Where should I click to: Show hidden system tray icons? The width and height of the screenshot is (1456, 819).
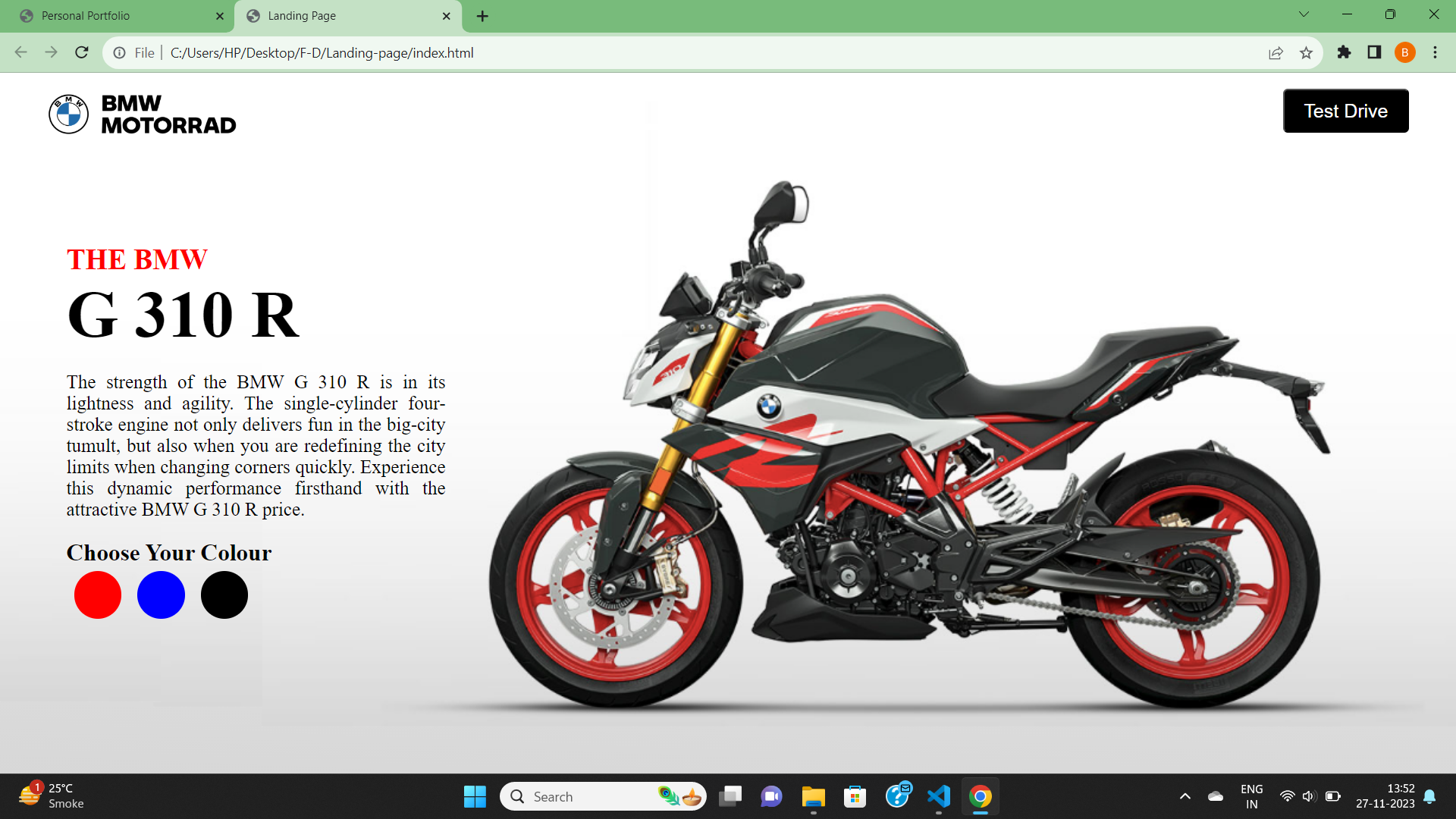[x=1185, y=796]
